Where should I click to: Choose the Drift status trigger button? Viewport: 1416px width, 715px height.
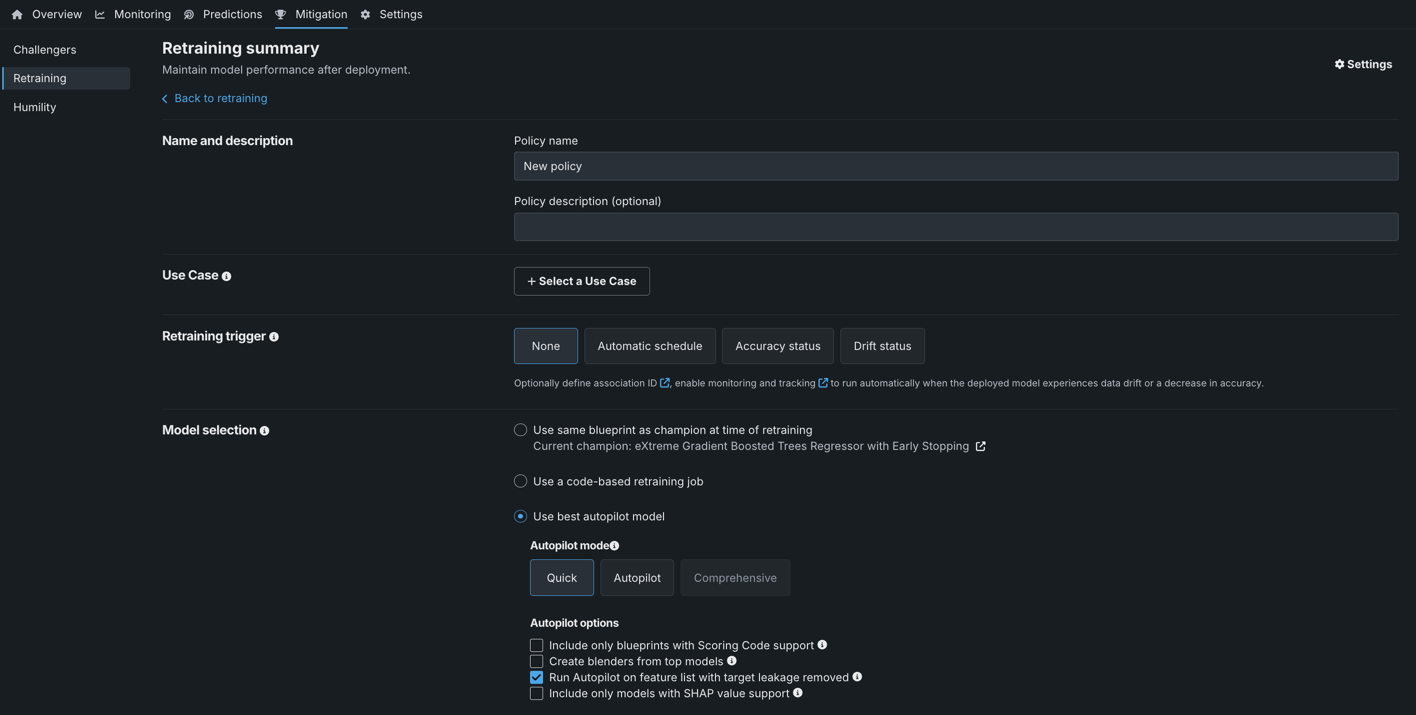(x=882, y=347)
